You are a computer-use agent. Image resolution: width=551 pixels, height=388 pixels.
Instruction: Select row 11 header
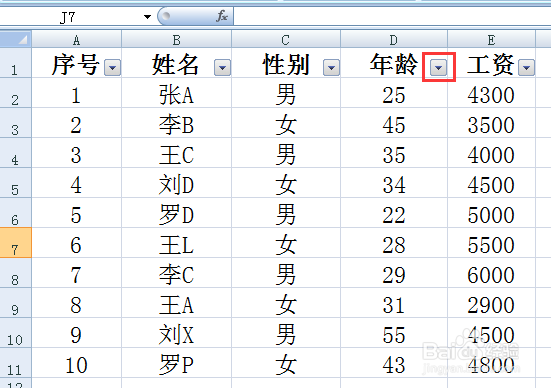point(15,363)
